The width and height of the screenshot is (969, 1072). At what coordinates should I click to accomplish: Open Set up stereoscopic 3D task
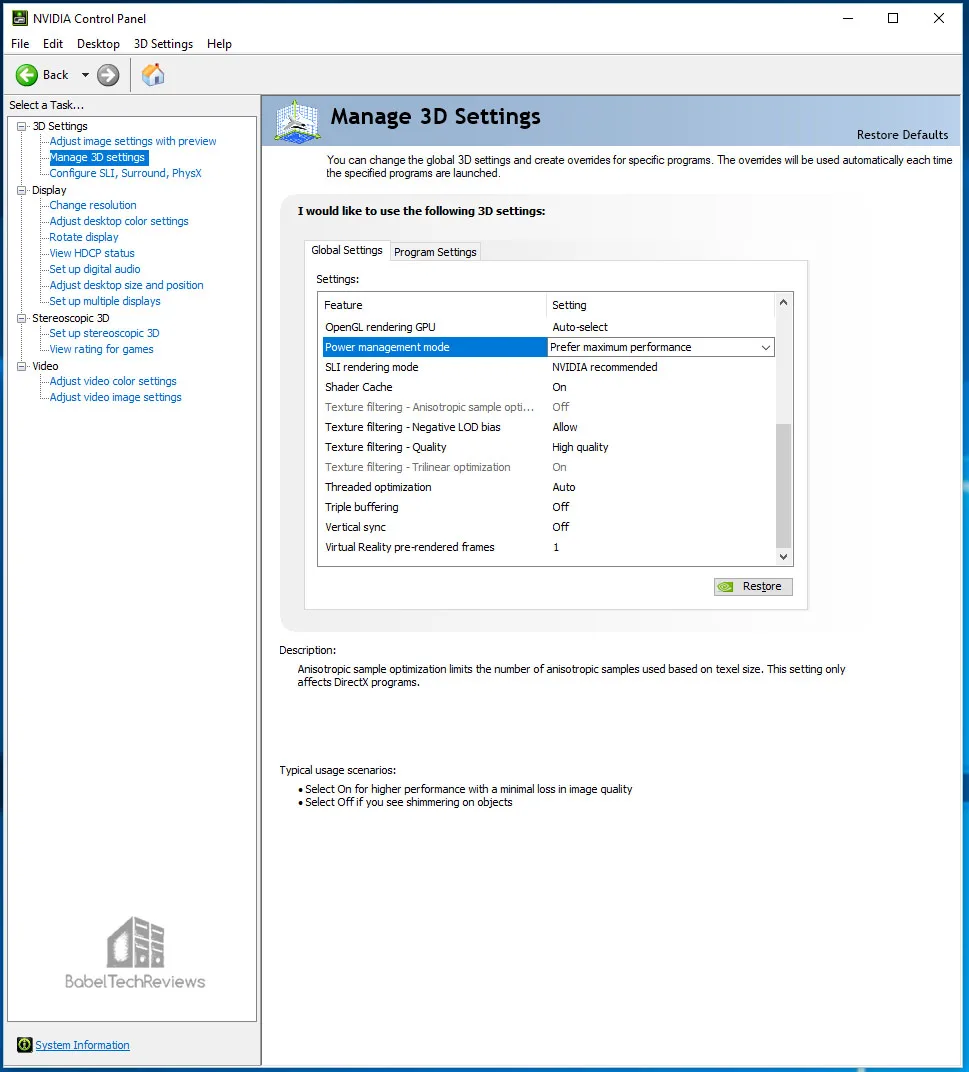coord(104,333)
